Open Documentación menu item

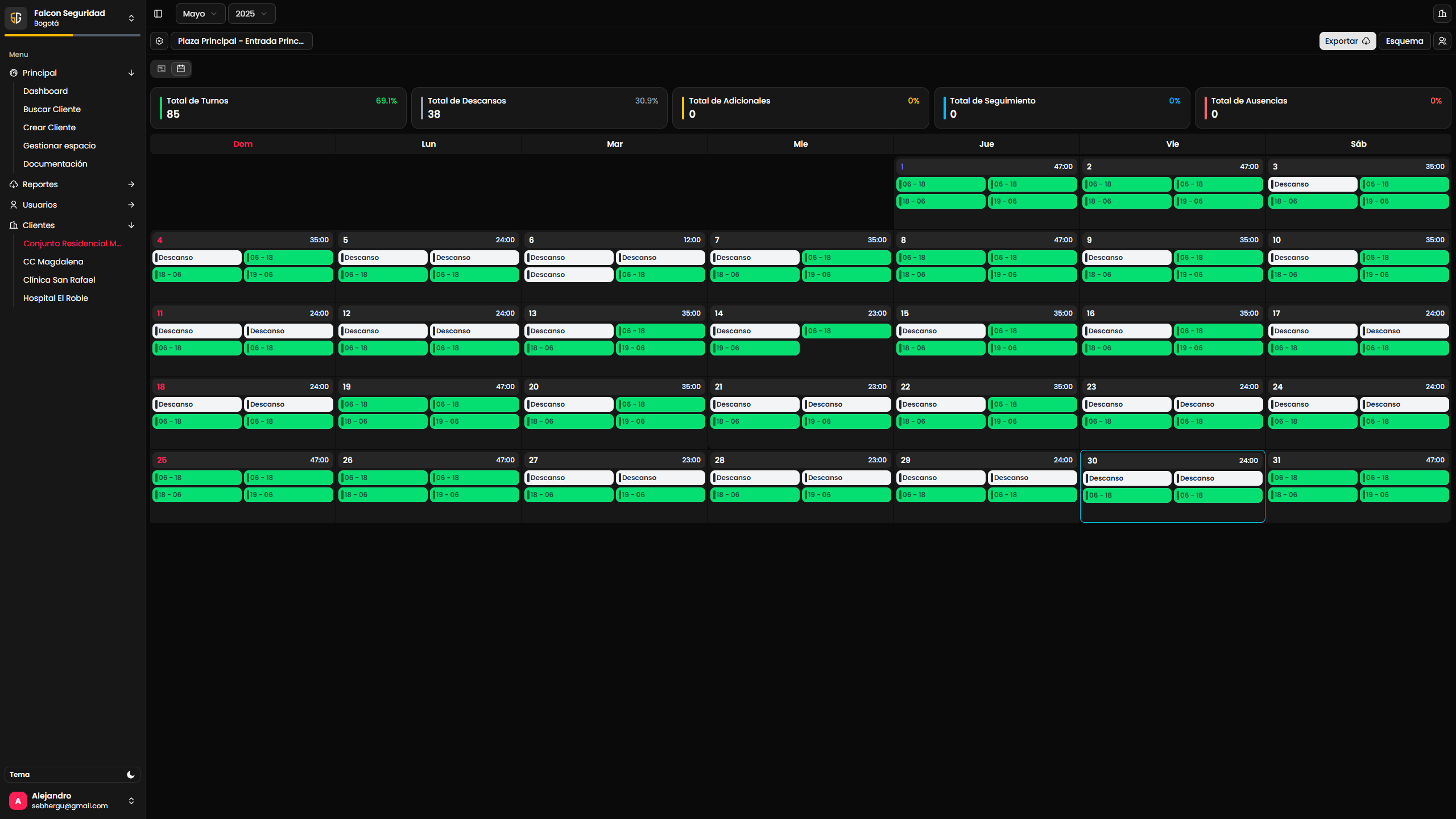point(55,164)
